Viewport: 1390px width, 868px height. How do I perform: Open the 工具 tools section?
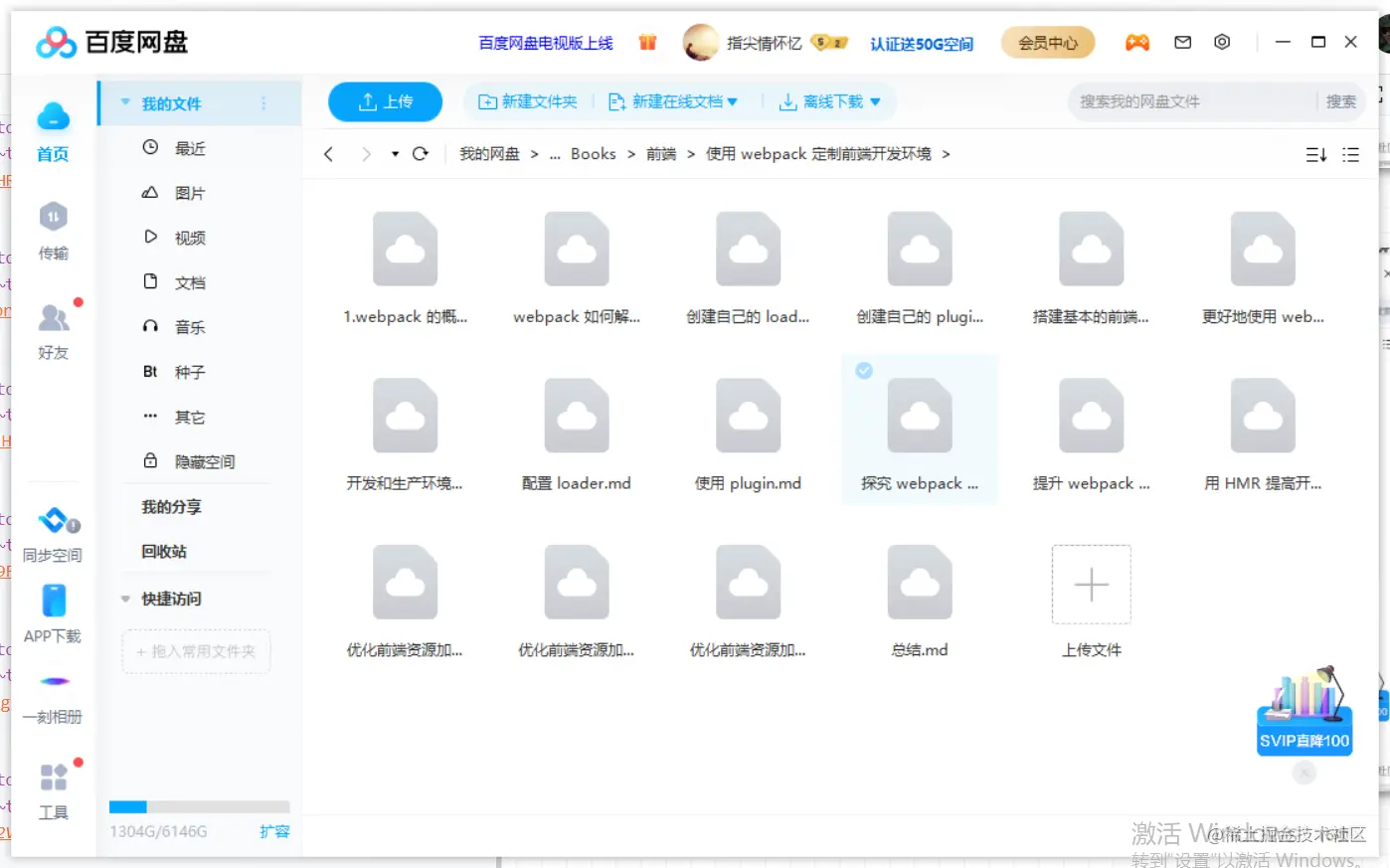tap(53, 791)
